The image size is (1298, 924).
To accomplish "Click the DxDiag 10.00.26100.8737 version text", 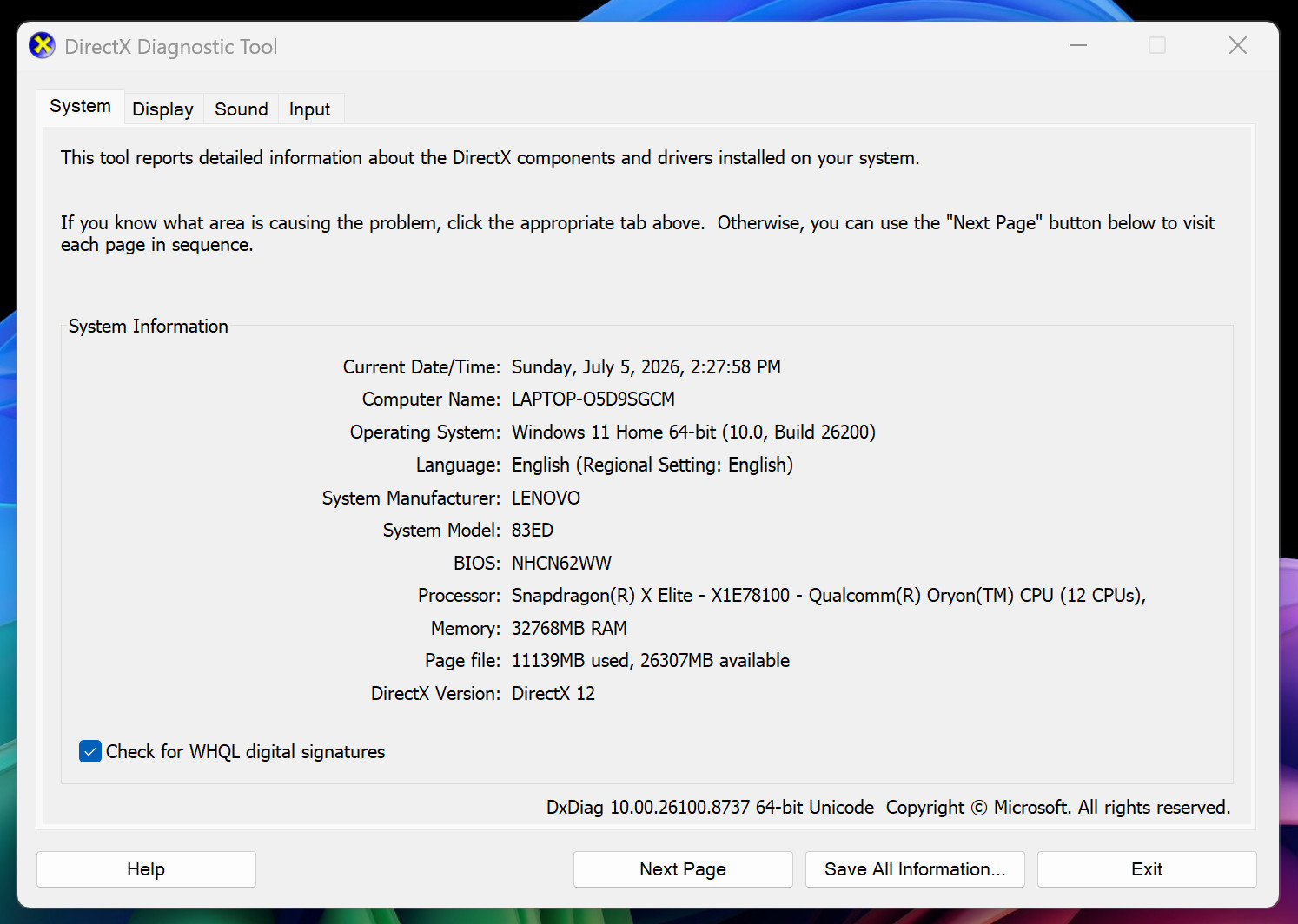I will coord(710,808).
